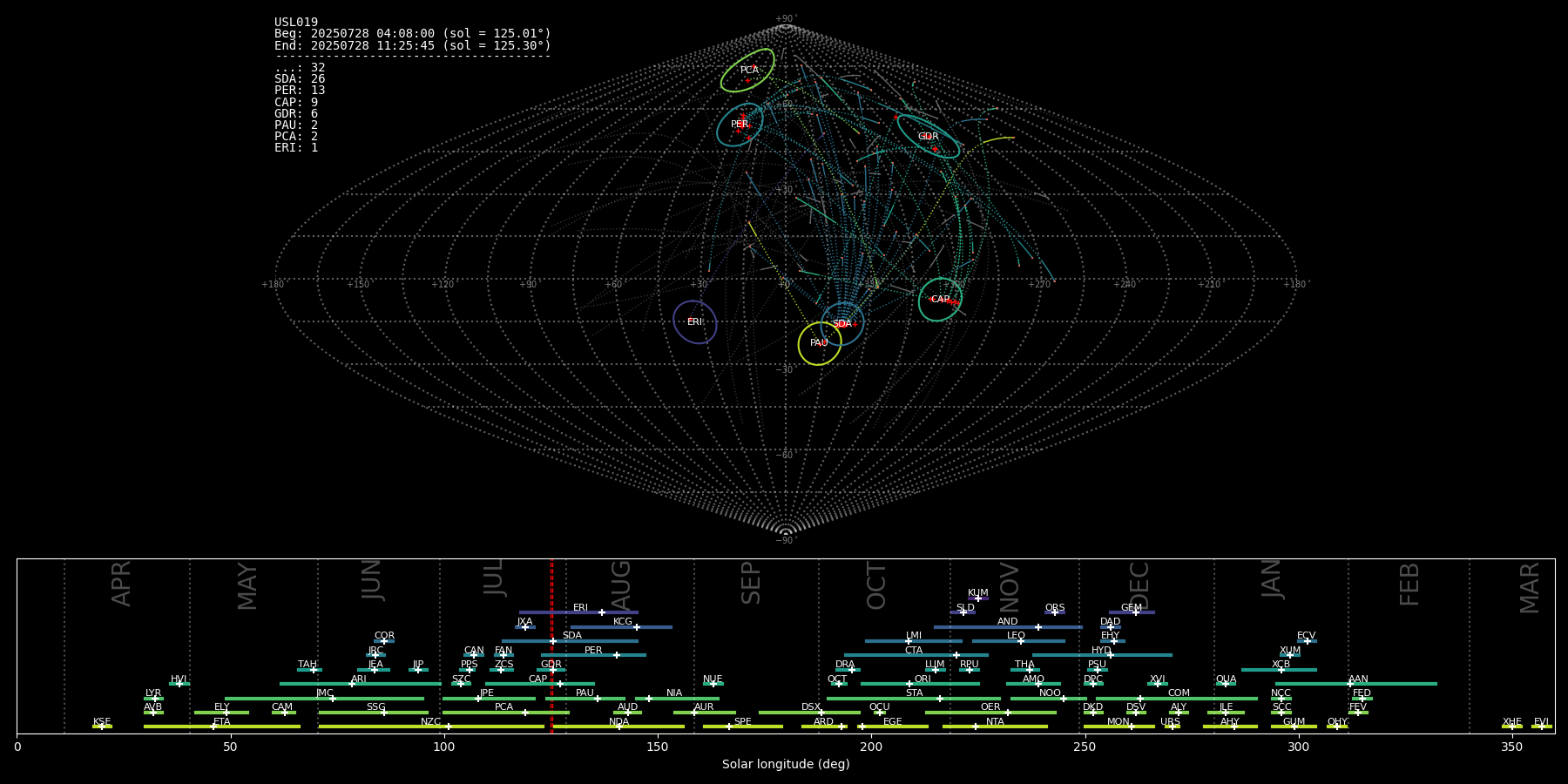Click the 'PCA: 2' legend count entry

tap(296, 137)
